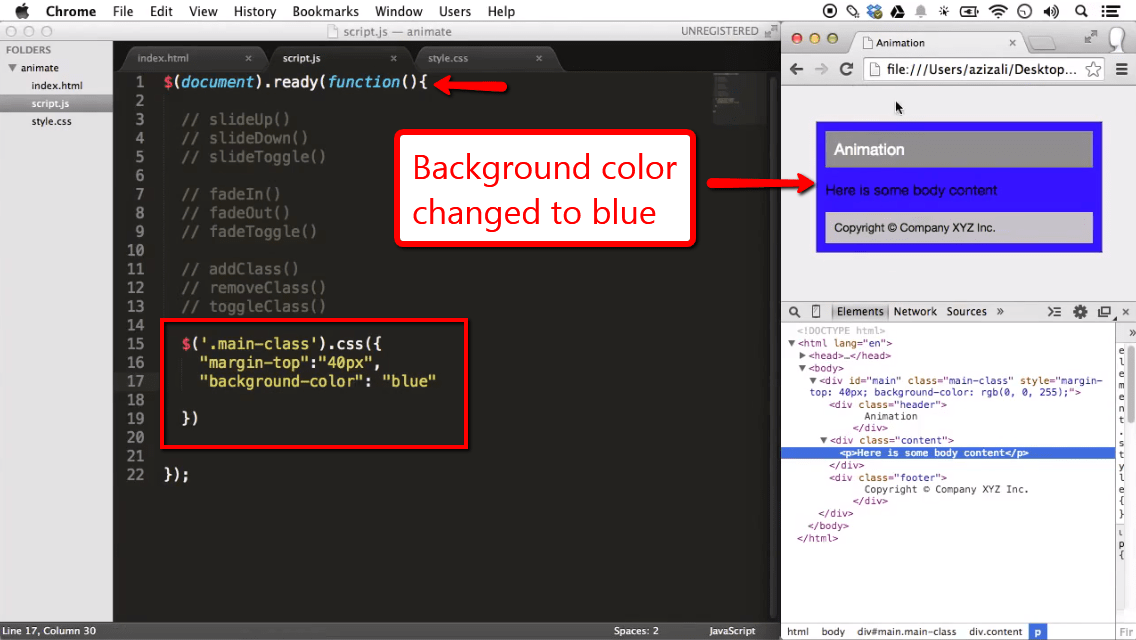Open DevTools settings with the gear icon
Image resolution: width=1136 pixels, height=640 pixels.
pyautogui.click(x=1080, y=311)
